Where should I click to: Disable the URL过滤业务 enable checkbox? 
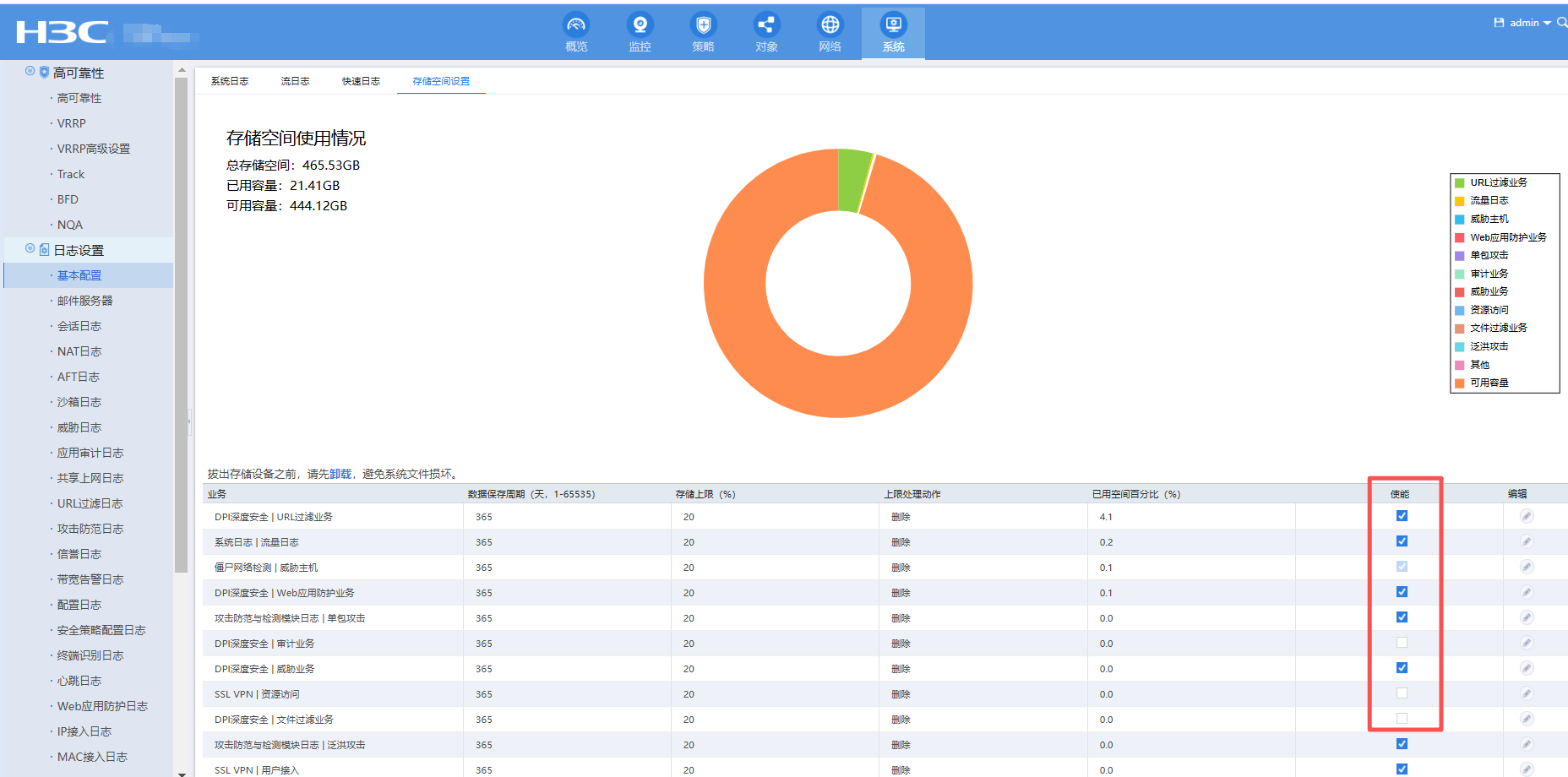pyautogui.click(x=1402, y=516)
